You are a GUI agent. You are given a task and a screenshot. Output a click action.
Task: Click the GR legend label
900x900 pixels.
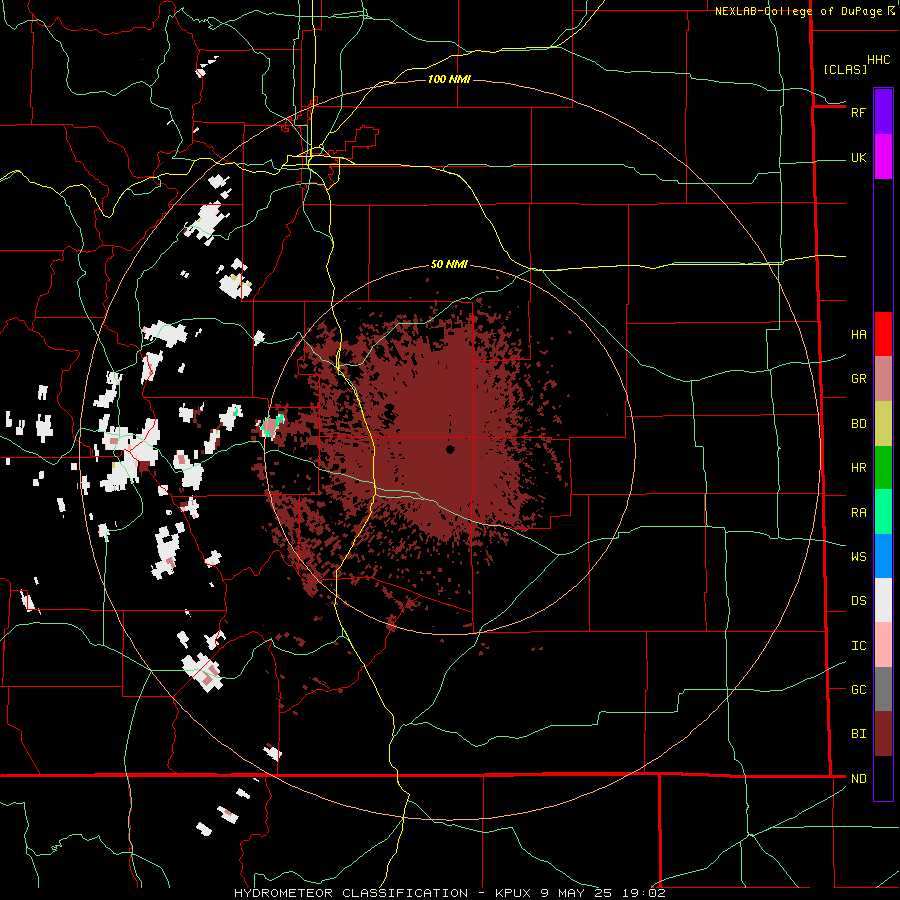point(858,379)
